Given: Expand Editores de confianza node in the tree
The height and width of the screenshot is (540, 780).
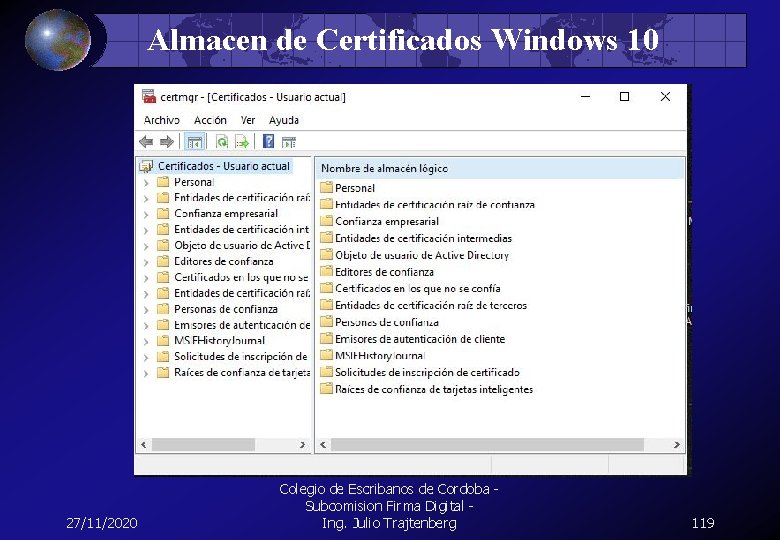Looking at the screenshot, I should (146, 262).
